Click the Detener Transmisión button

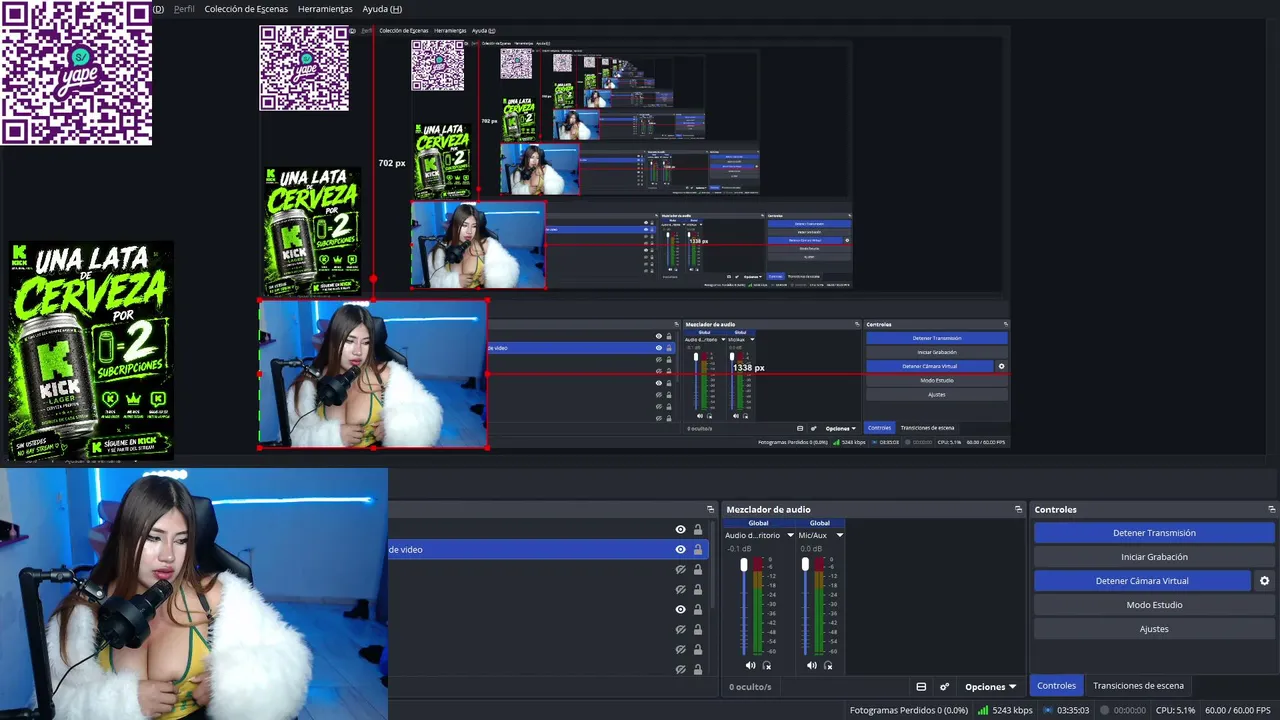point(1154,533)
